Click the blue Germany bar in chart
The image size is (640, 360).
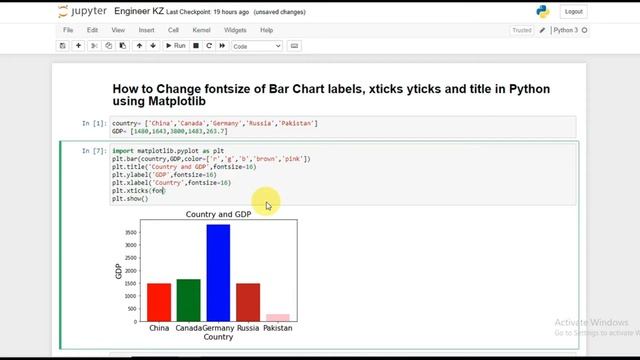click(x=218, y=273)
